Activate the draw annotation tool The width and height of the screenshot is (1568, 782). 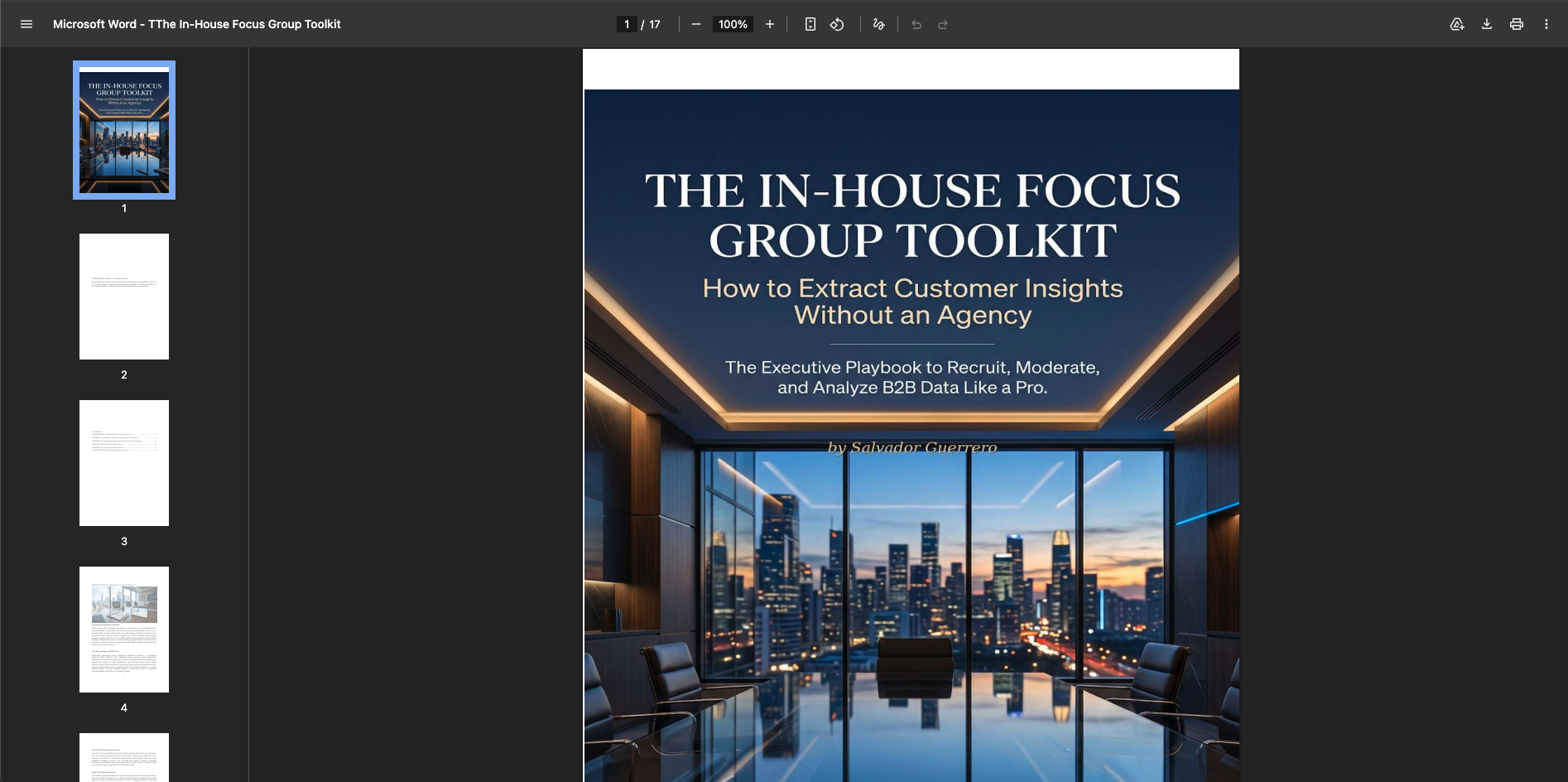coord(879,24)
